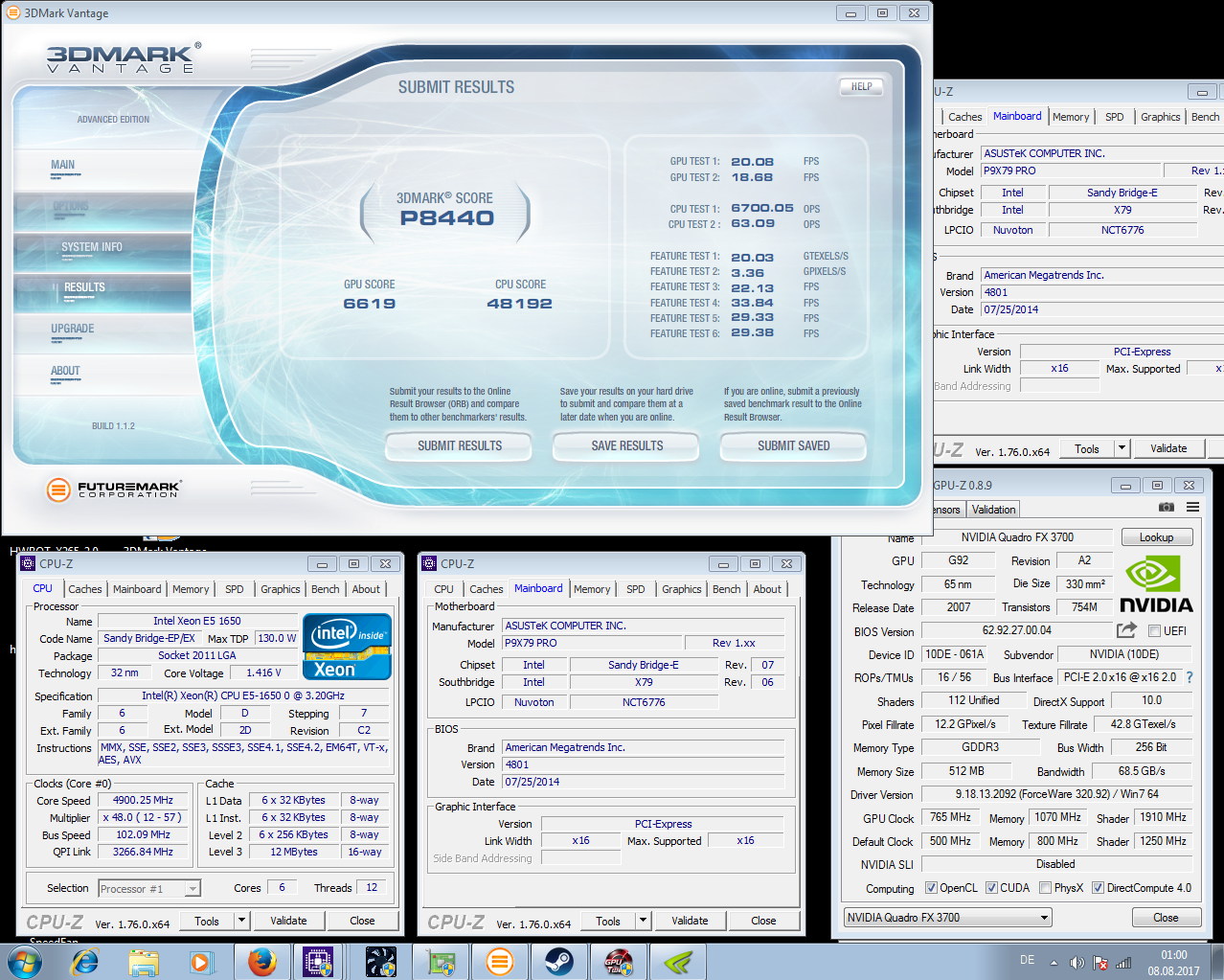The width and height of the screenshot is (1224, 980).
Task: Click the DE language indicator
Action: (x=1027, y=960)
